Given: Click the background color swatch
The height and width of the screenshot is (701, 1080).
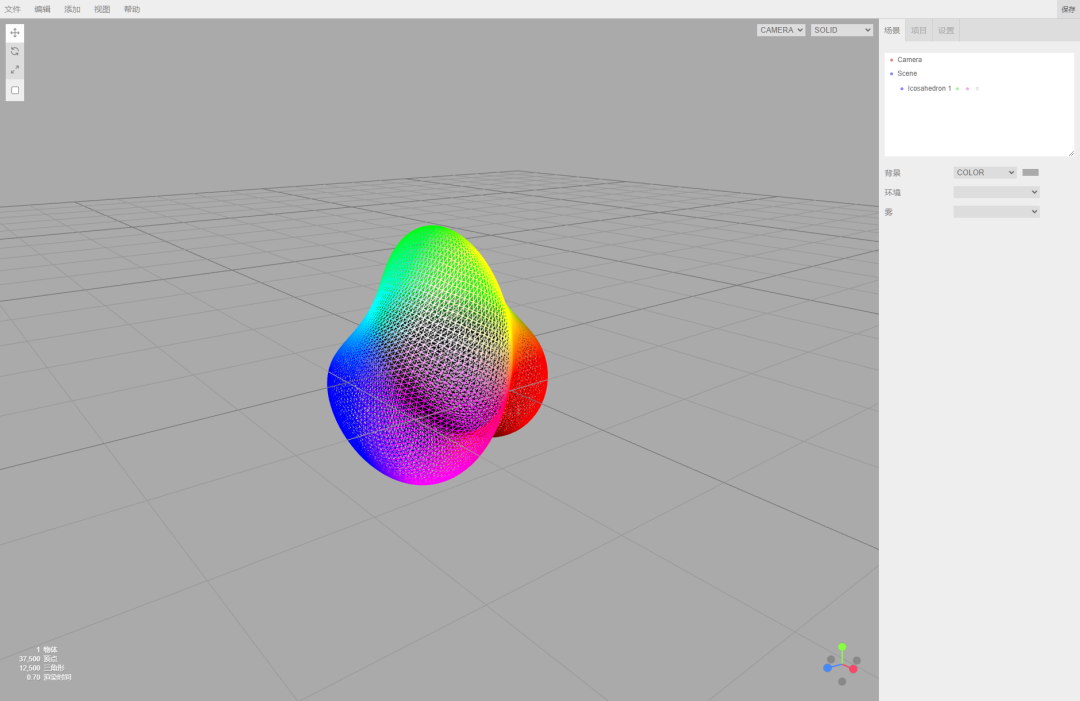Looking at the screenshot, I should point(1030,172).
